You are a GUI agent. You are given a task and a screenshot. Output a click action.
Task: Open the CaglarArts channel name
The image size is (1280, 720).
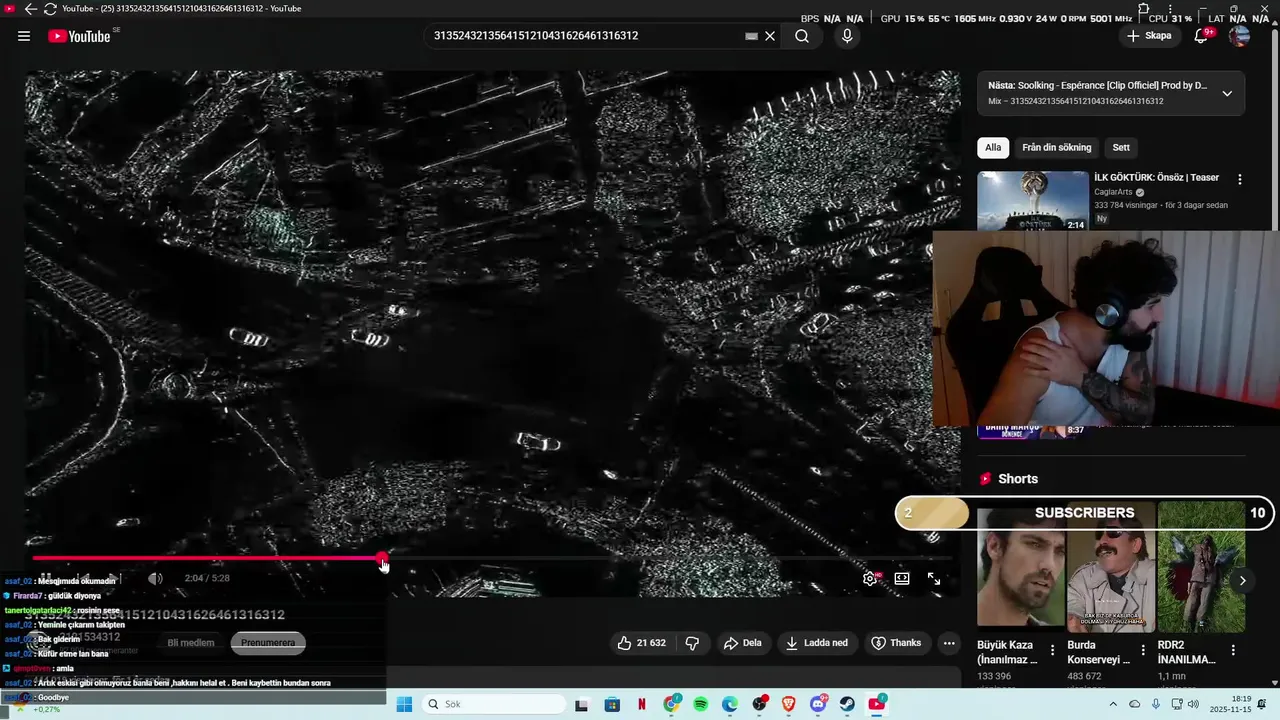[1114, 192]
